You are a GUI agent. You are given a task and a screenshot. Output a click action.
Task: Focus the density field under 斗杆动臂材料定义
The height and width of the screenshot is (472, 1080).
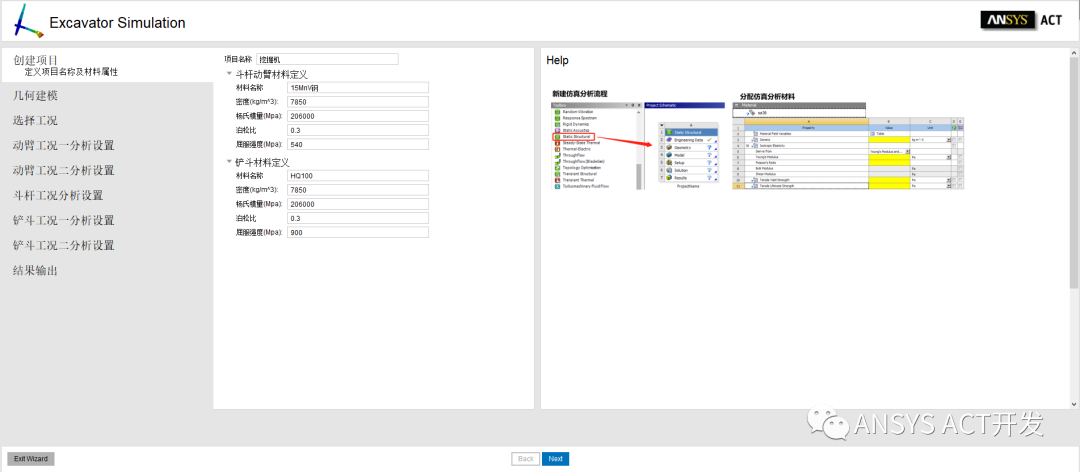(x=357, y=102)
